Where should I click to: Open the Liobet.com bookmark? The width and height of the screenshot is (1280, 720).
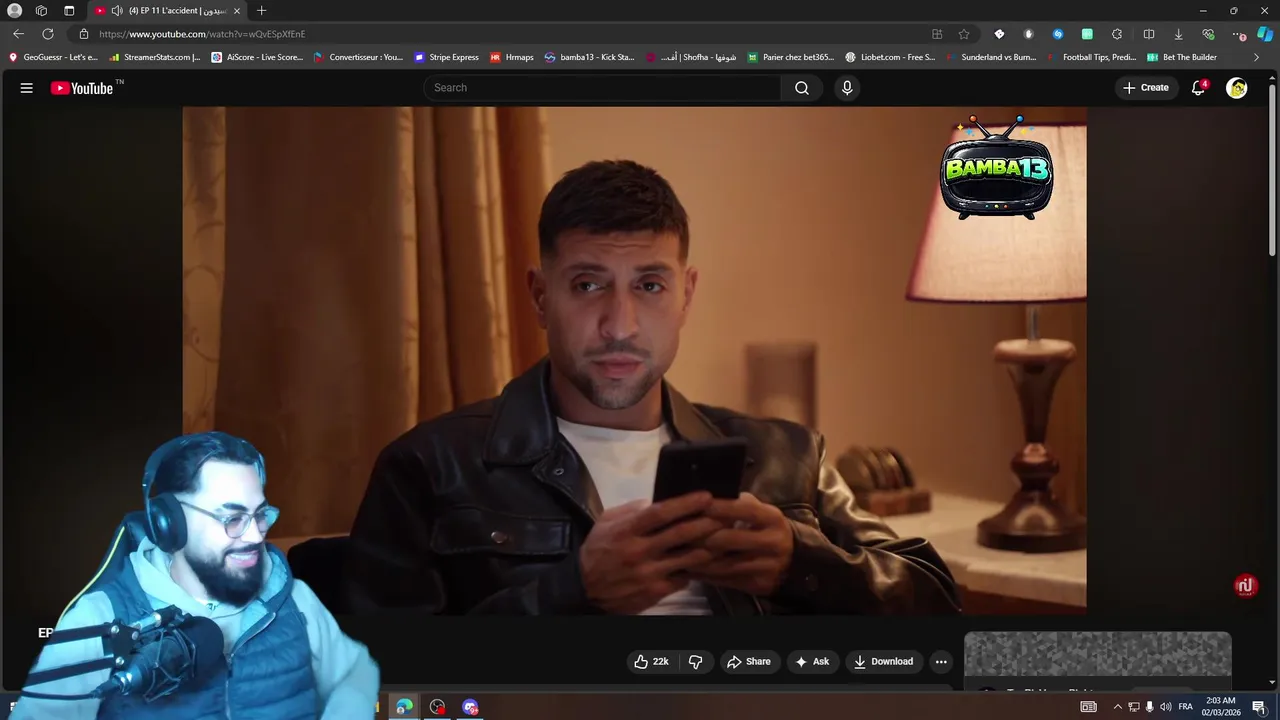891,57
